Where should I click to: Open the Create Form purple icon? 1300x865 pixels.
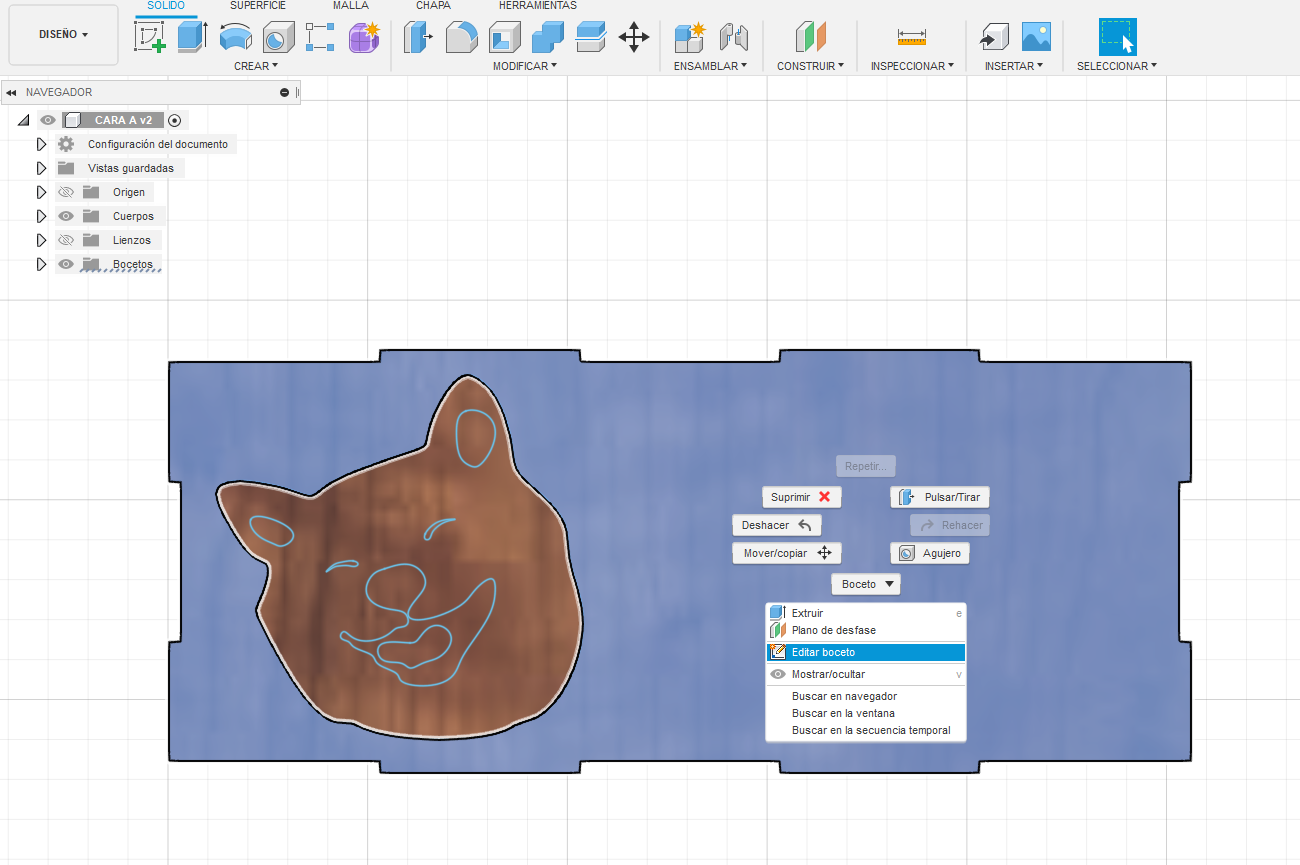click(x=363, y=37)
